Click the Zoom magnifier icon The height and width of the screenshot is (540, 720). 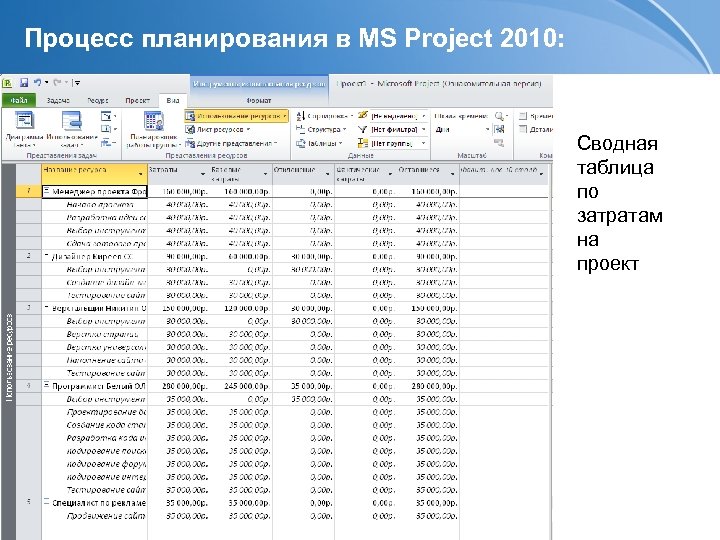coord(500,116)
